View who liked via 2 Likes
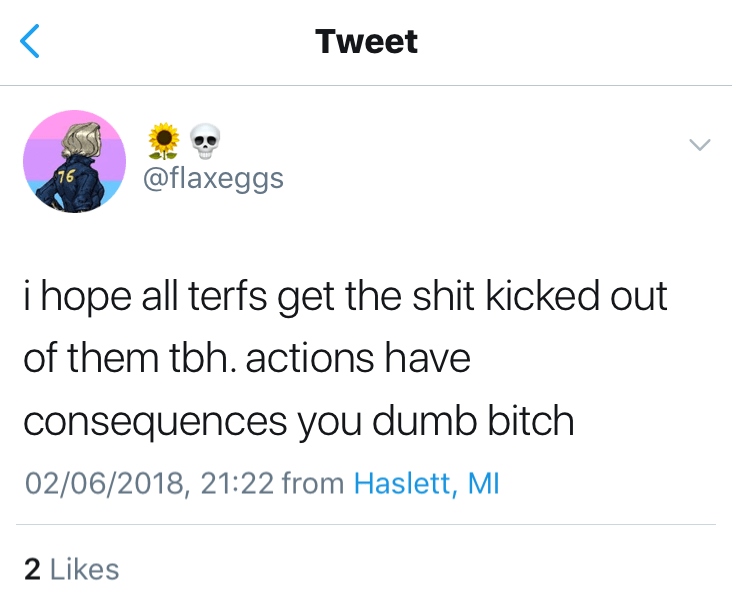This screenshot has height=608, width=732. pos(71,569)
